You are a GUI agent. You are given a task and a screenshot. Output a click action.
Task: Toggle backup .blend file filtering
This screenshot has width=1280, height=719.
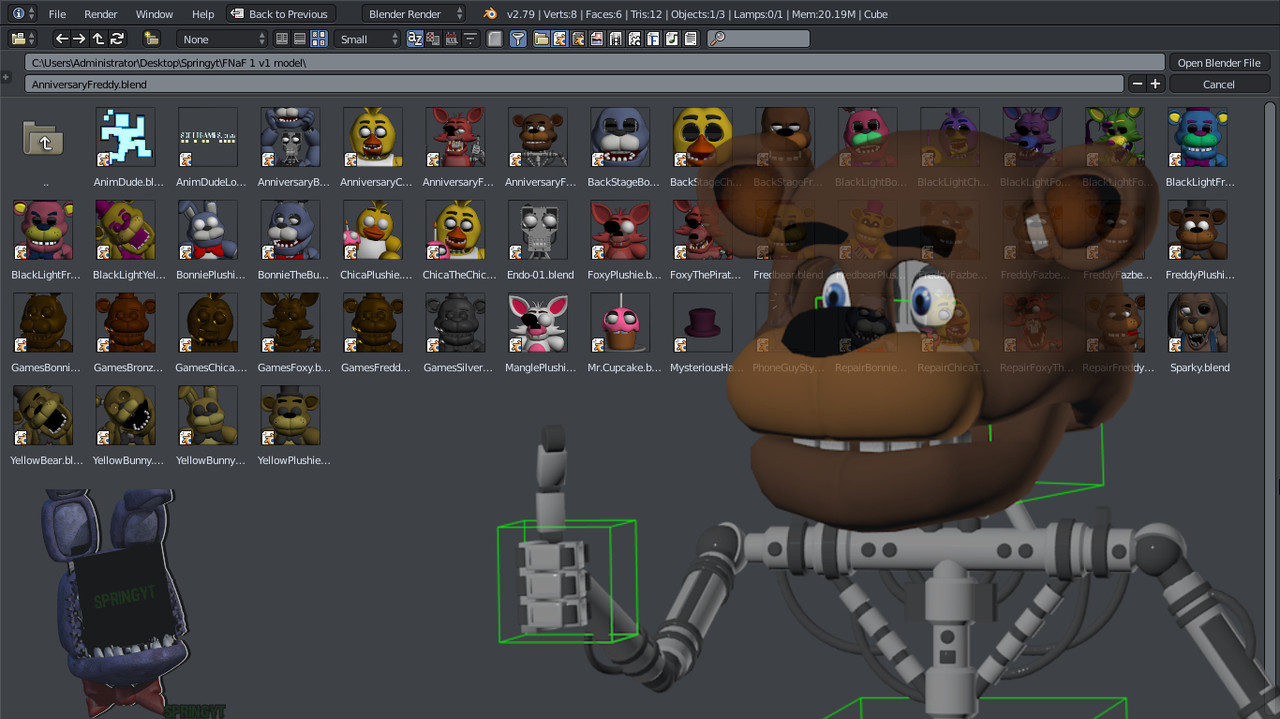point(578,39)
